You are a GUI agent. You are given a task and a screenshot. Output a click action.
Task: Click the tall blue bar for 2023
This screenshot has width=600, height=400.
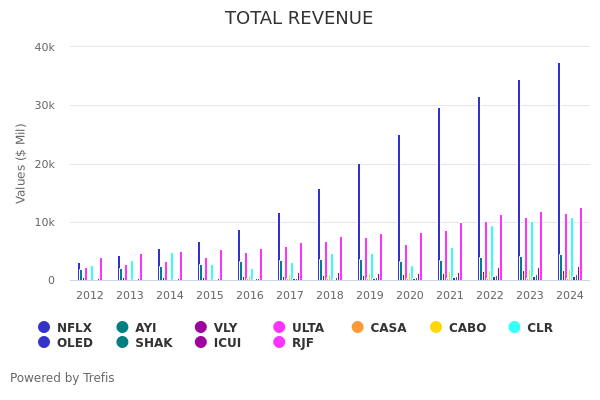(x=519, y=180)
